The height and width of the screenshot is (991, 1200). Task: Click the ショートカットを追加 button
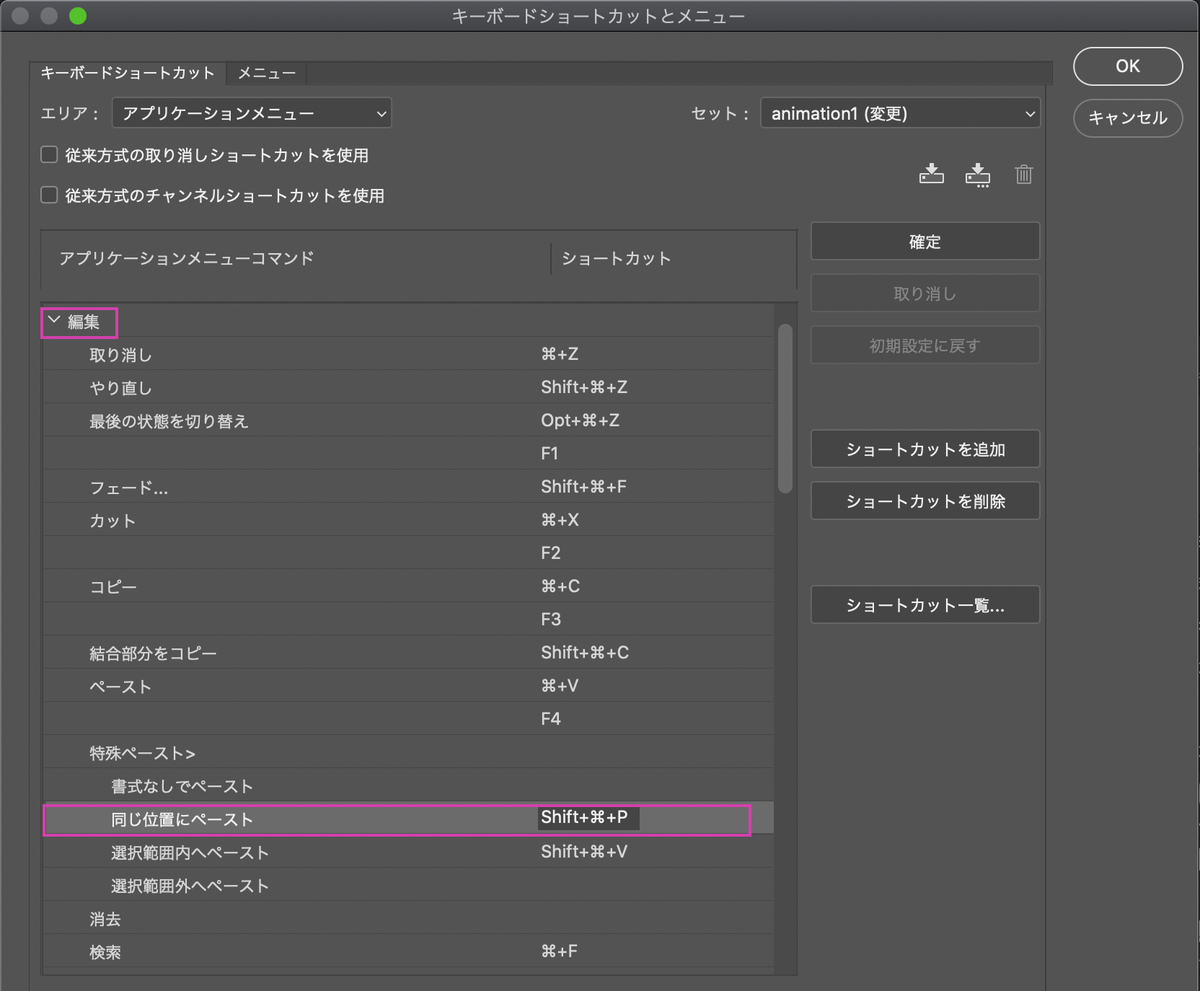click(x=925, y=449)
